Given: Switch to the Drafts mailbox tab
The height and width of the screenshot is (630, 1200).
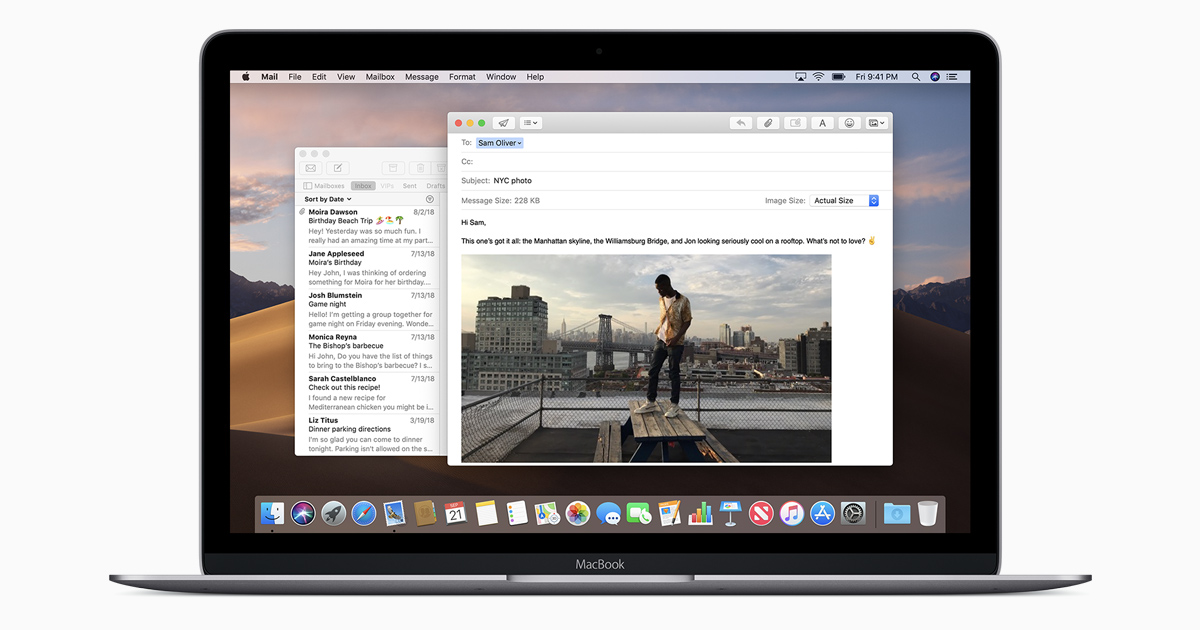Looking at the screenshot, I should pyautogui.click(x=437, y=186).
